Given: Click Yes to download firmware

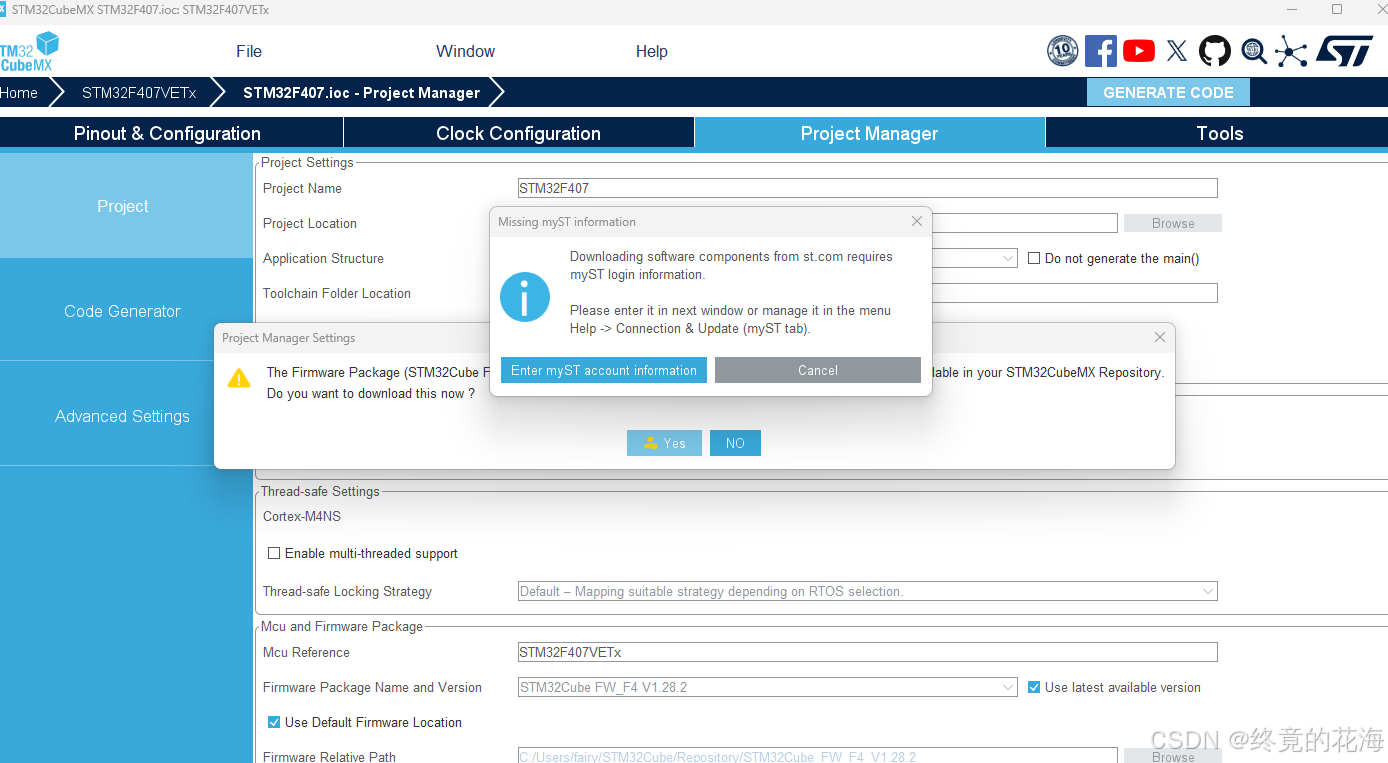Looking at the screenshot, I should [x=664, y=443].
